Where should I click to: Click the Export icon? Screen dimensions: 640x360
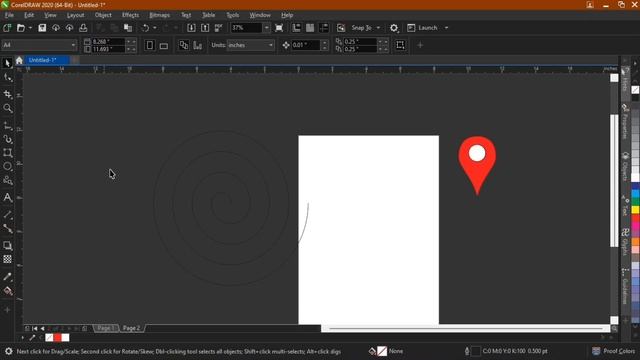click(205, 28)
